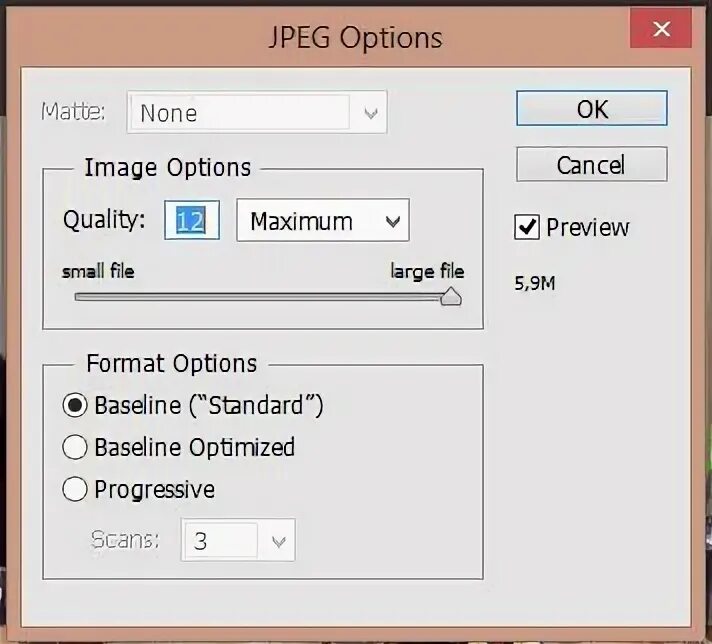This screenshot has height=644, width=712.
Task: Click the Baseline Optimized label text
Action: tap(194, 447)
